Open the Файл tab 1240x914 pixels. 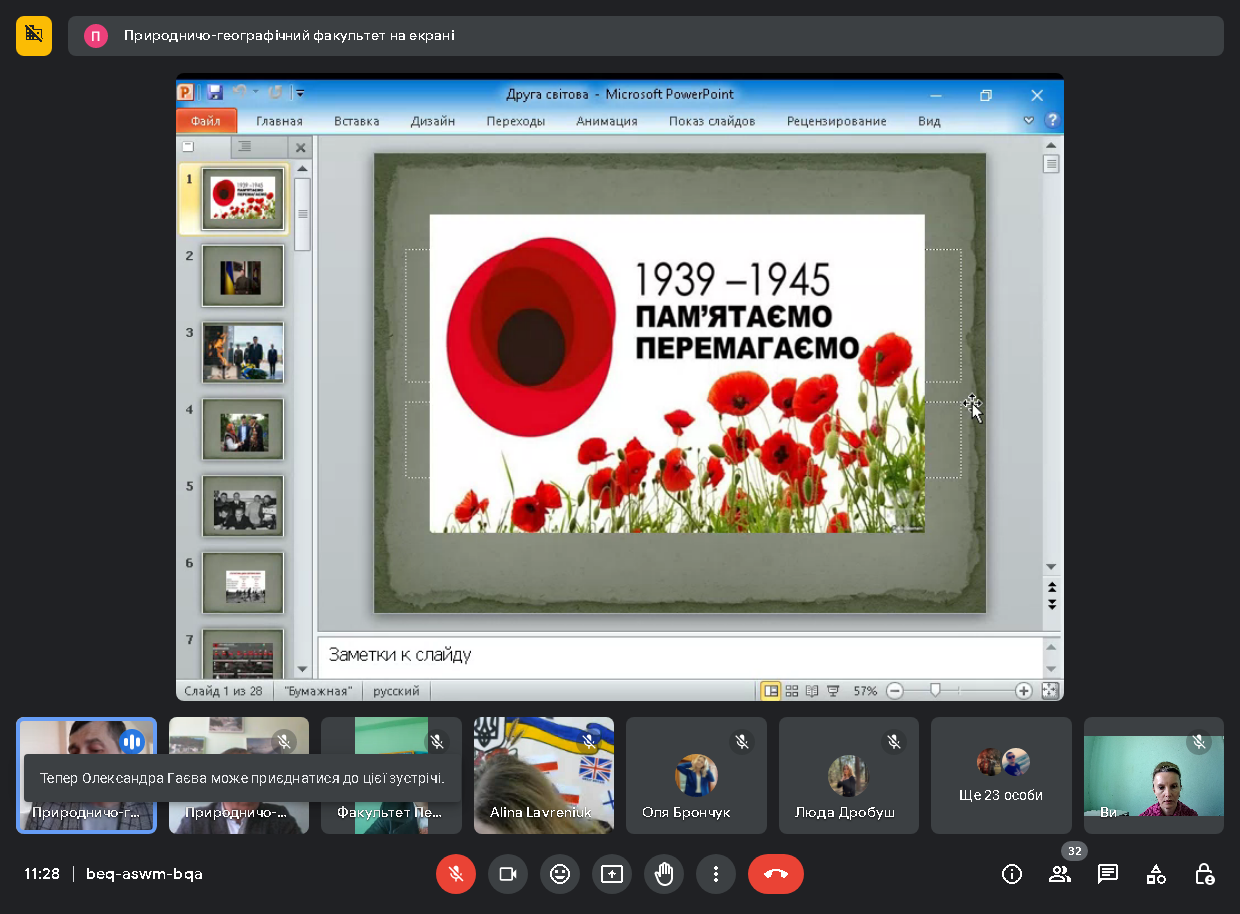click(x=206, y=121)
